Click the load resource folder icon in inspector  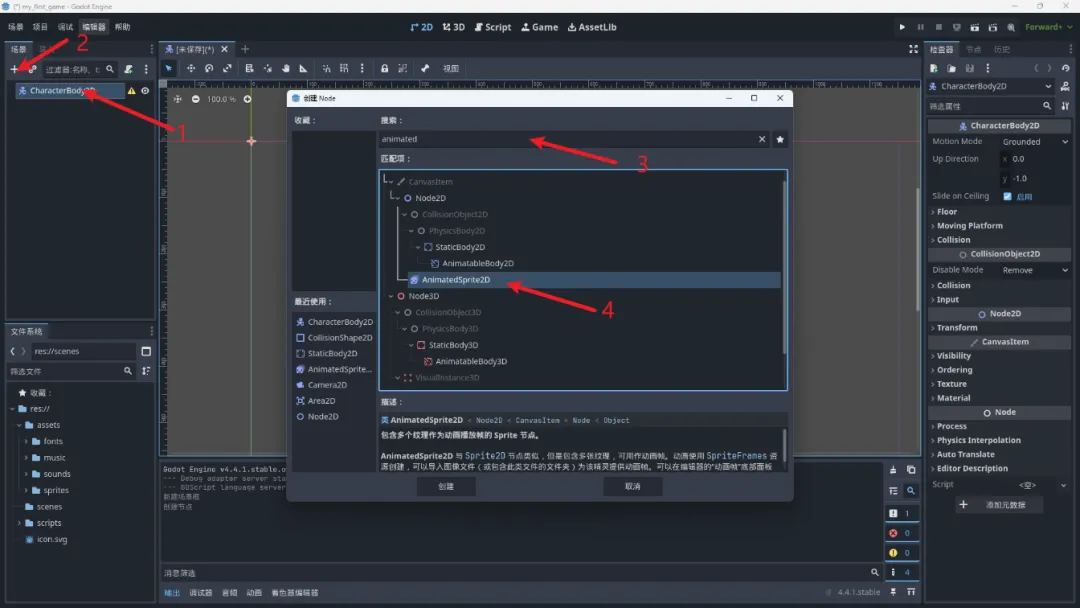951,68
